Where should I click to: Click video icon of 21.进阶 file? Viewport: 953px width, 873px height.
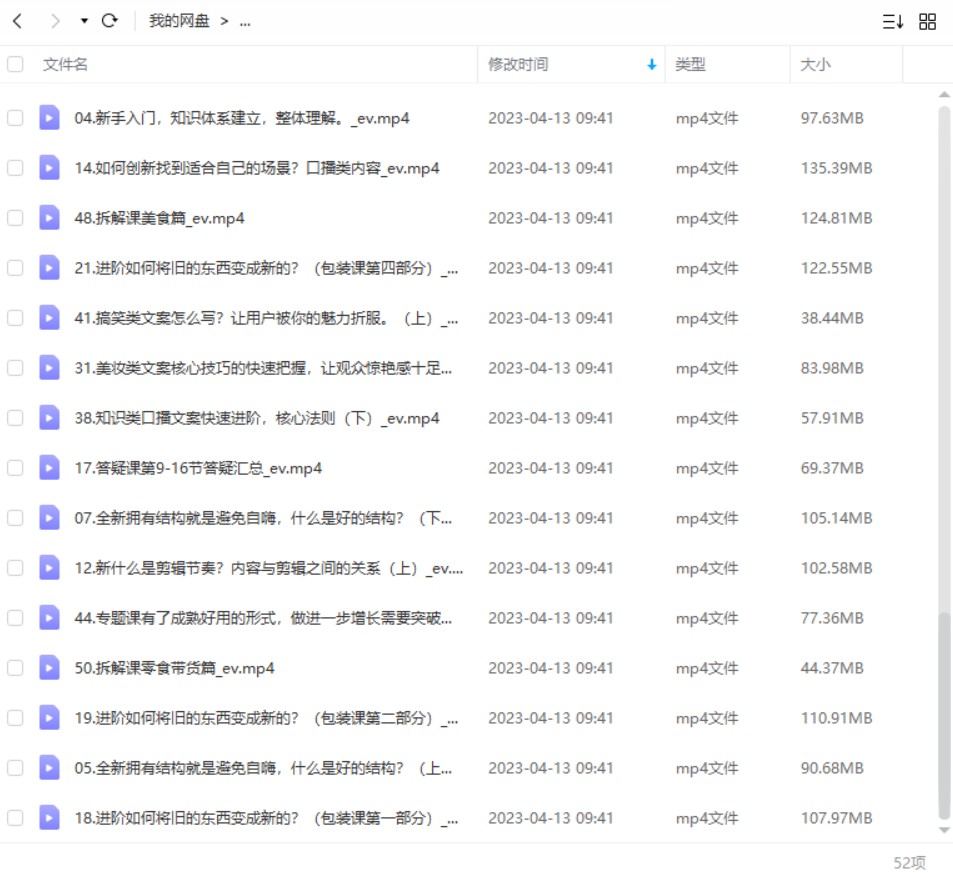(x=49, y=267)
